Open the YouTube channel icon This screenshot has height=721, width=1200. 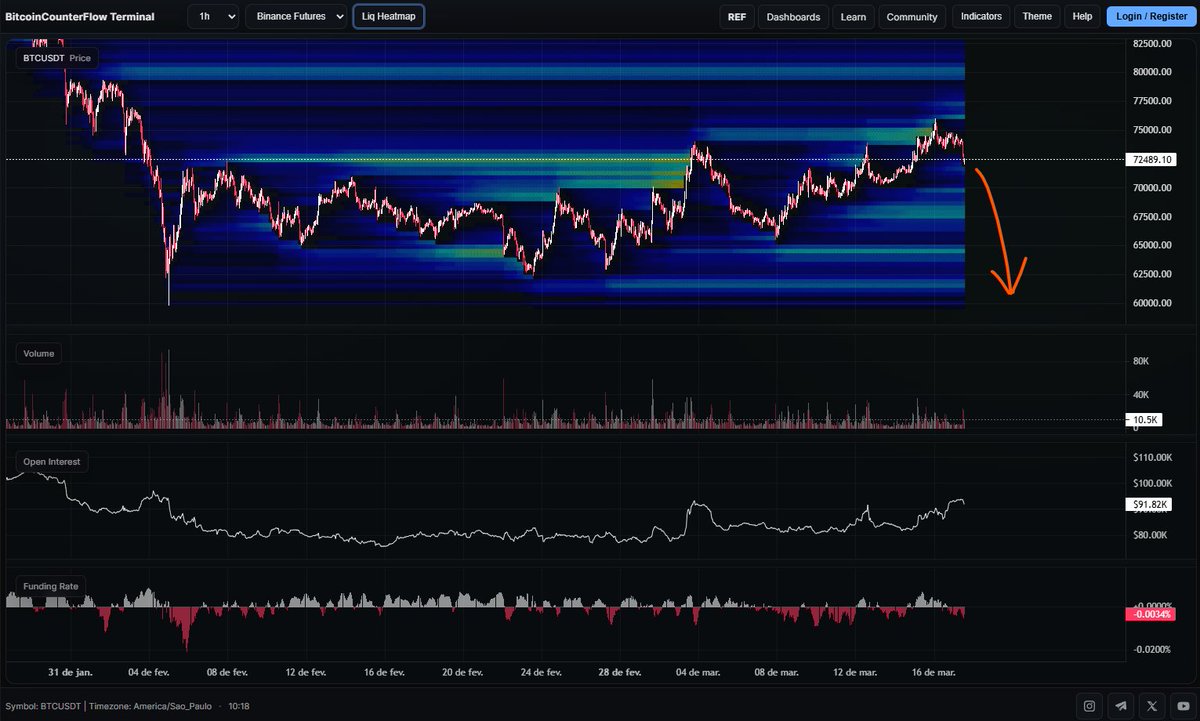[1182, 705]
